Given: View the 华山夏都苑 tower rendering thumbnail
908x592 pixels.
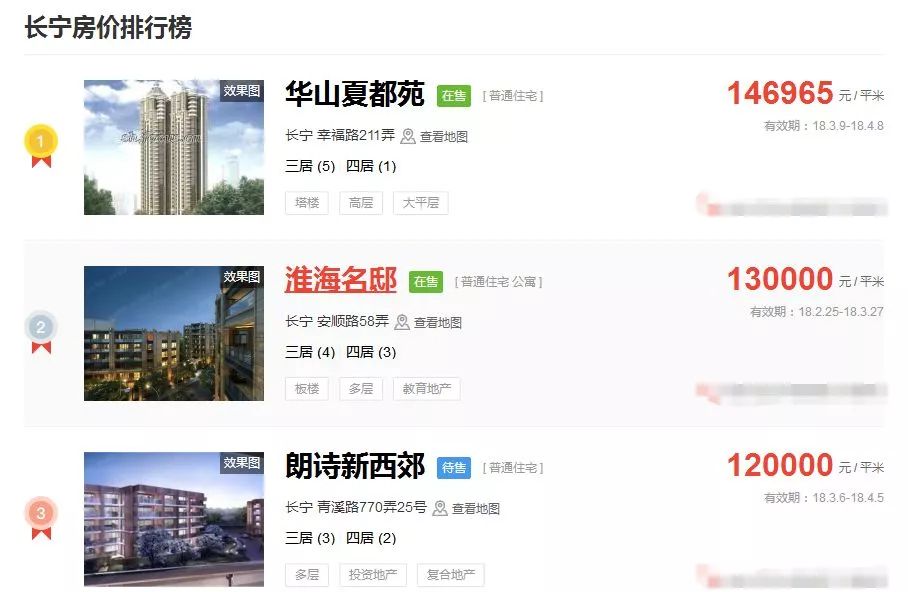Looking at the screenshot, I should pos(174,147).
